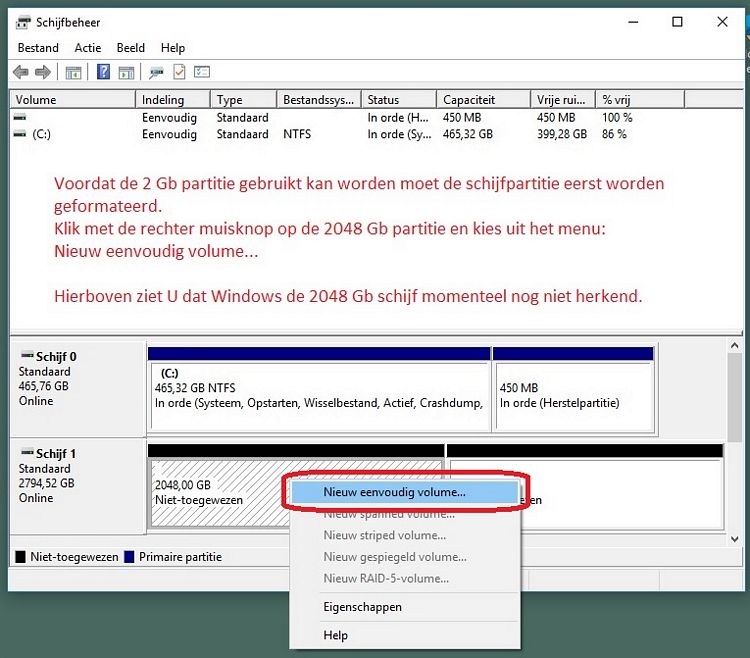Click the settings list toolbar icon
This screenshot has width=750, height=658.
pos(202,72)
